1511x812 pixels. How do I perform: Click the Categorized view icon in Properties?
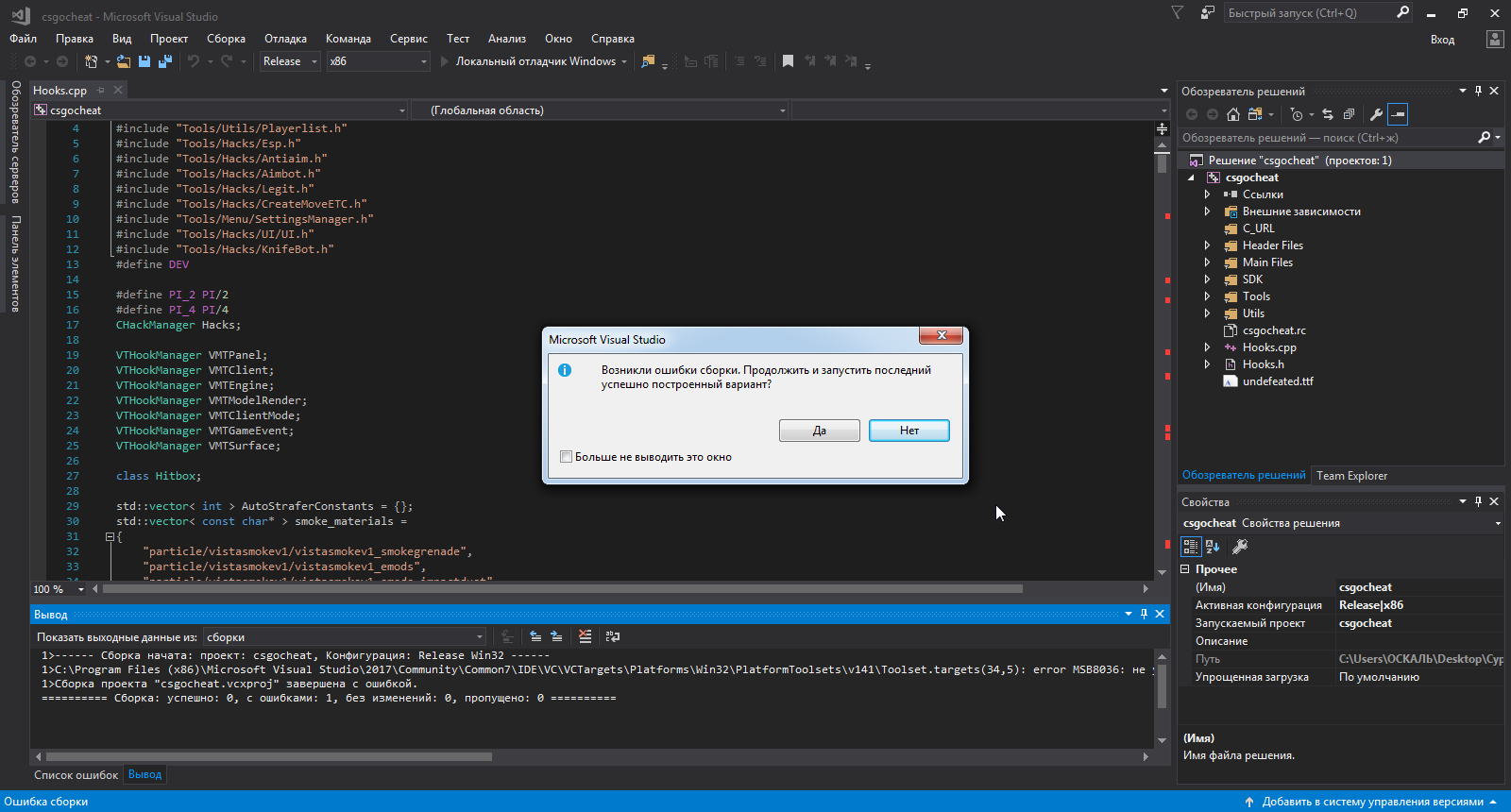(1191, 546)
